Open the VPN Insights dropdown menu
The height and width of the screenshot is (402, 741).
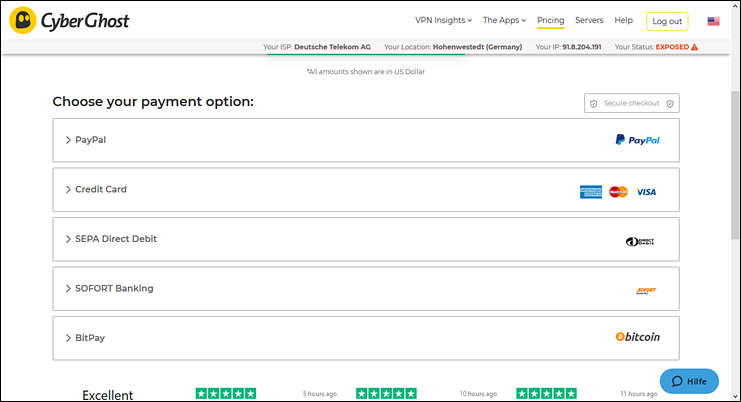[x=443, y=20]
